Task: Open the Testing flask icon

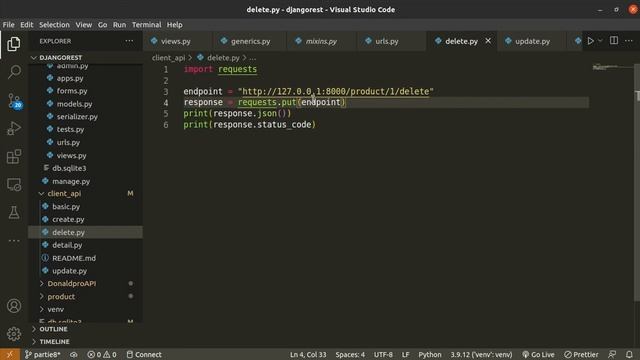Action: pos(14,213)
